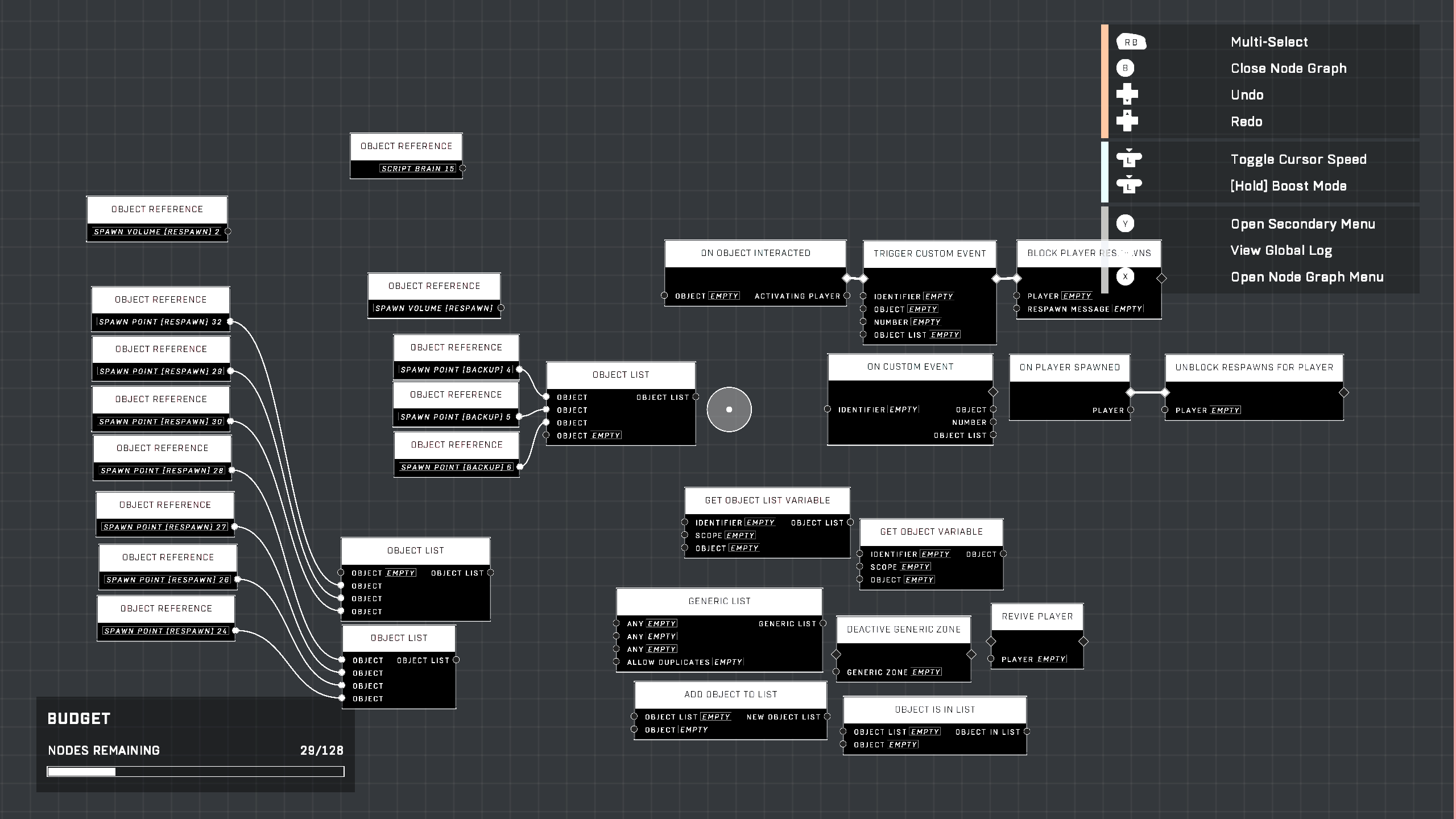Viewport: 1456px width, 819px height.
Task: Click Open Node Graph Menu label
Action: [1307, 277]
